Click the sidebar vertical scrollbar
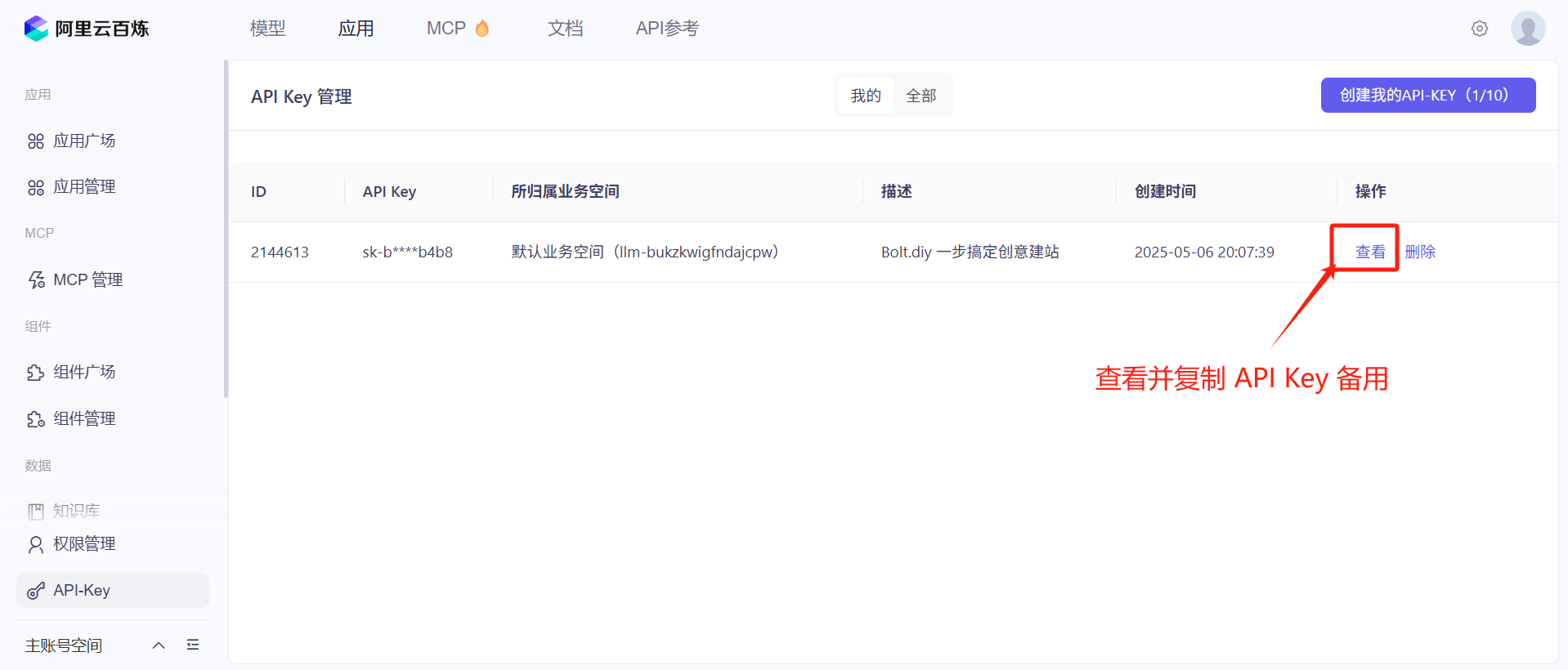 [226, 229]
